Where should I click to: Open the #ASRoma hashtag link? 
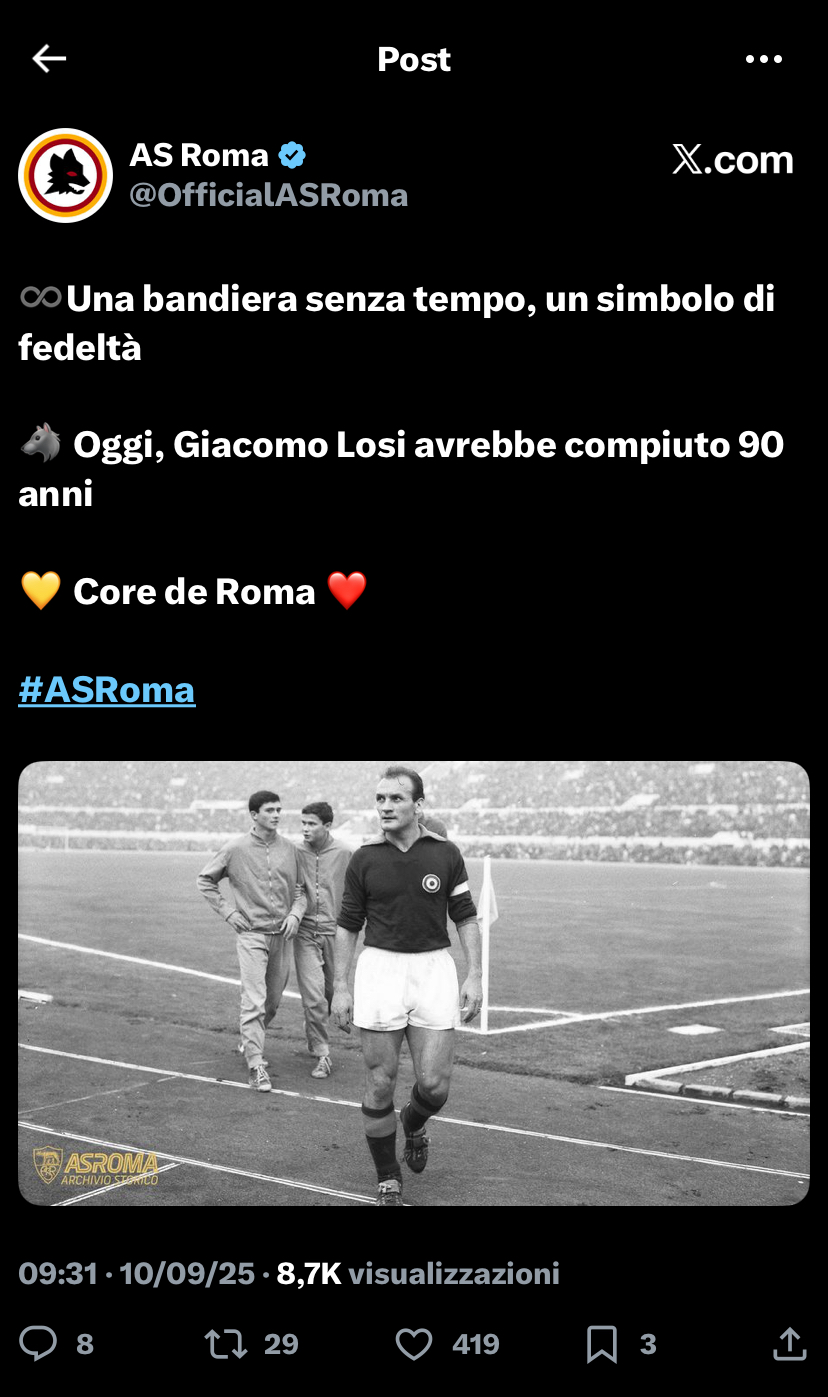pos(107,689)
